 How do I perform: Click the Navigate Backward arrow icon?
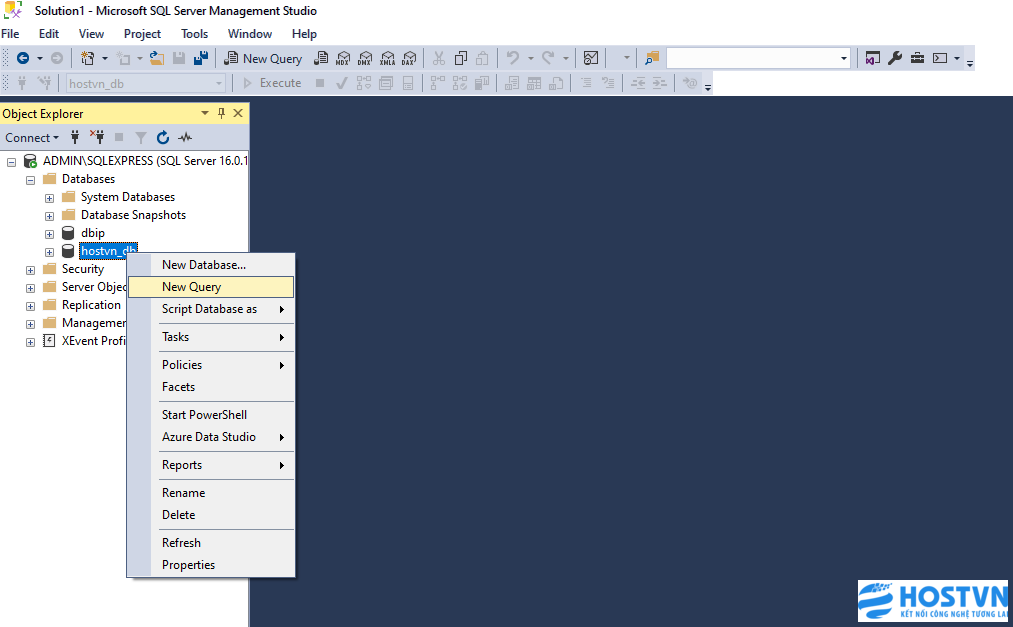click(23, 58)
